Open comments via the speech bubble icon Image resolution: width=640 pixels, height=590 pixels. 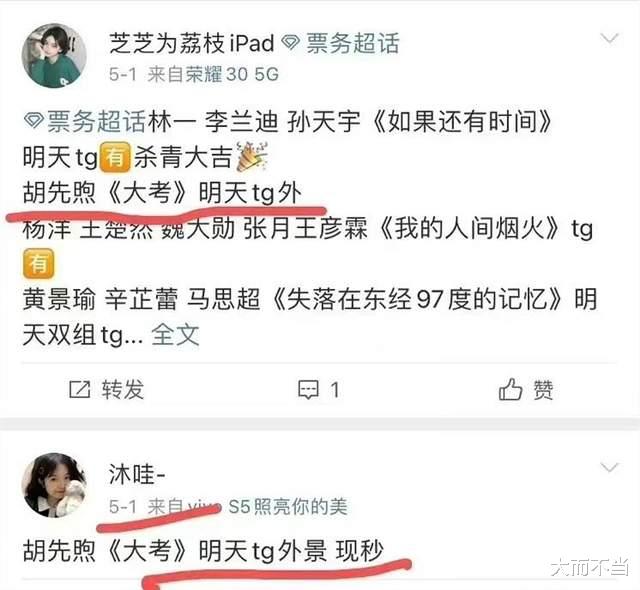308,390
